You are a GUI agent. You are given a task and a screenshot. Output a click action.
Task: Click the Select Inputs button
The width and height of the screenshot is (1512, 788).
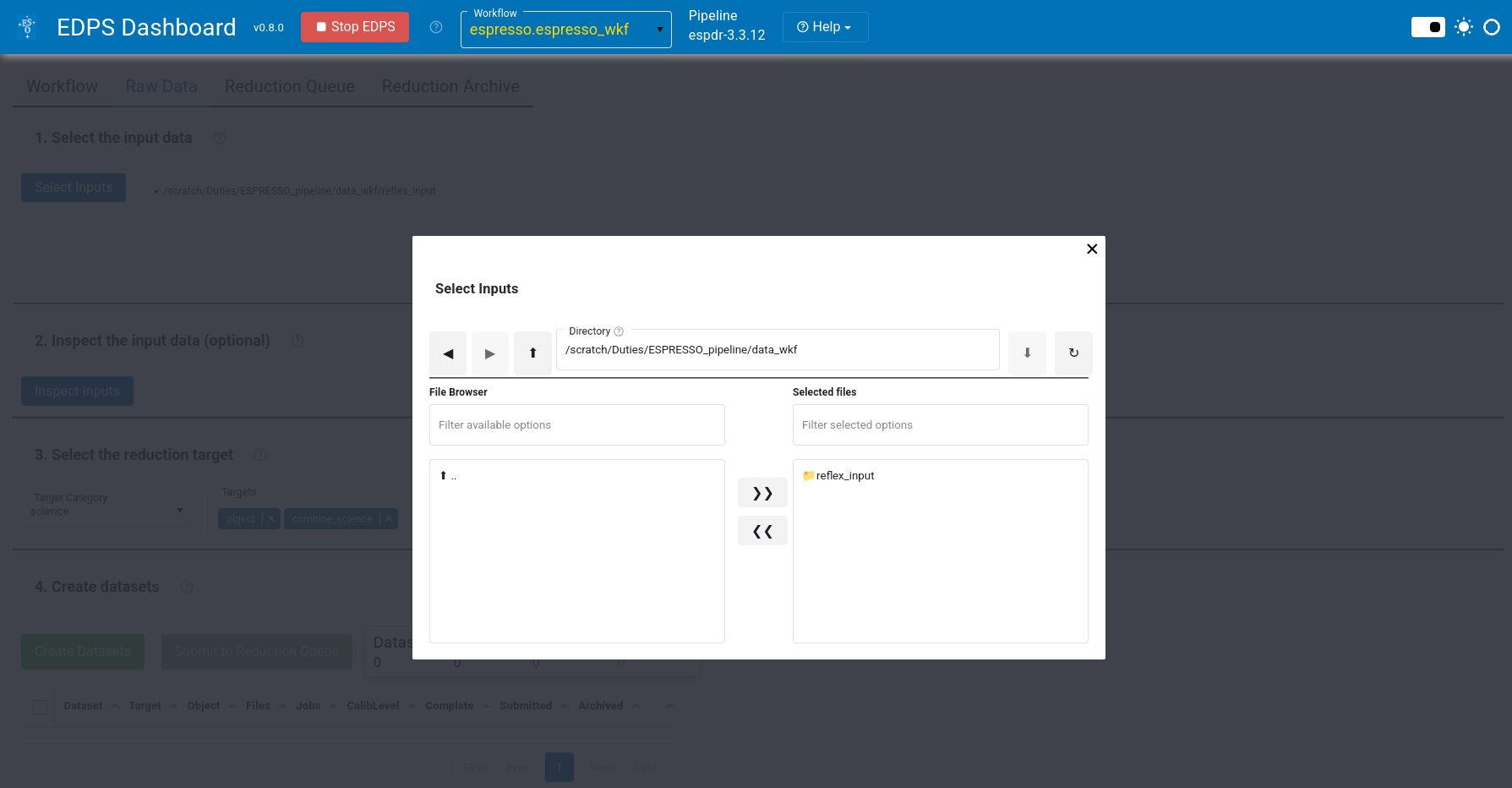pyautogui.click(x=74, y=188)
